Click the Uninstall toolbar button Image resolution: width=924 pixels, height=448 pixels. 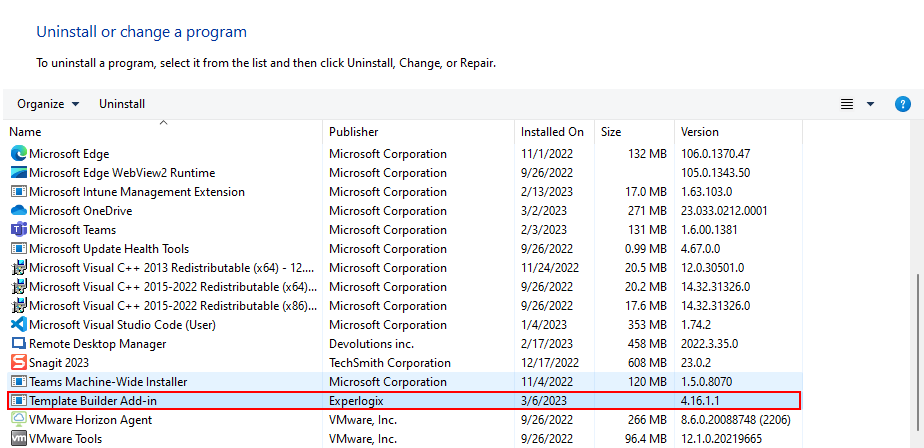coord(122,104)
